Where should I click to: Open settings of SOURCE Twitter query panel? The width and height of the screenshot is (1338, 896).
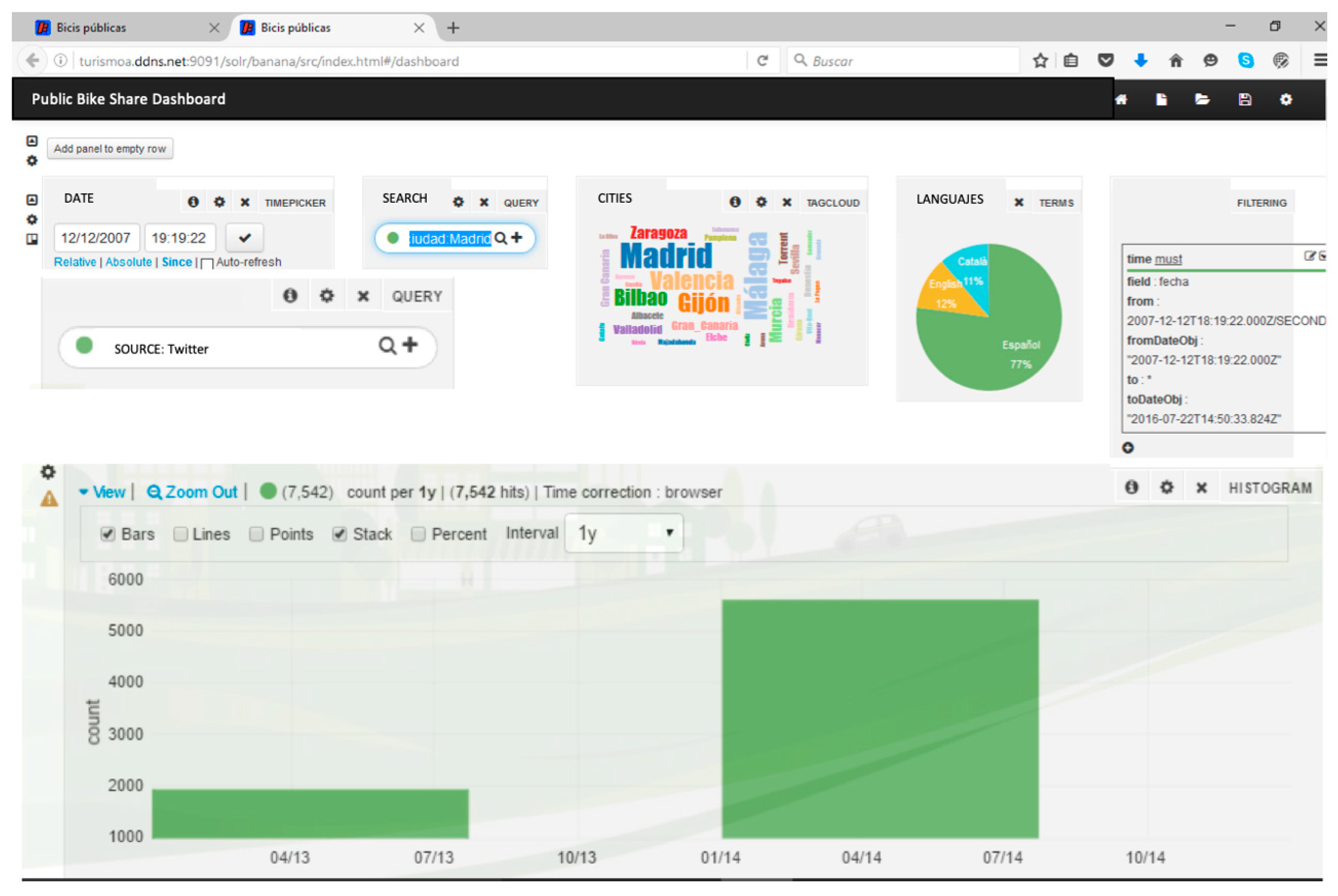tap(326, 296)
